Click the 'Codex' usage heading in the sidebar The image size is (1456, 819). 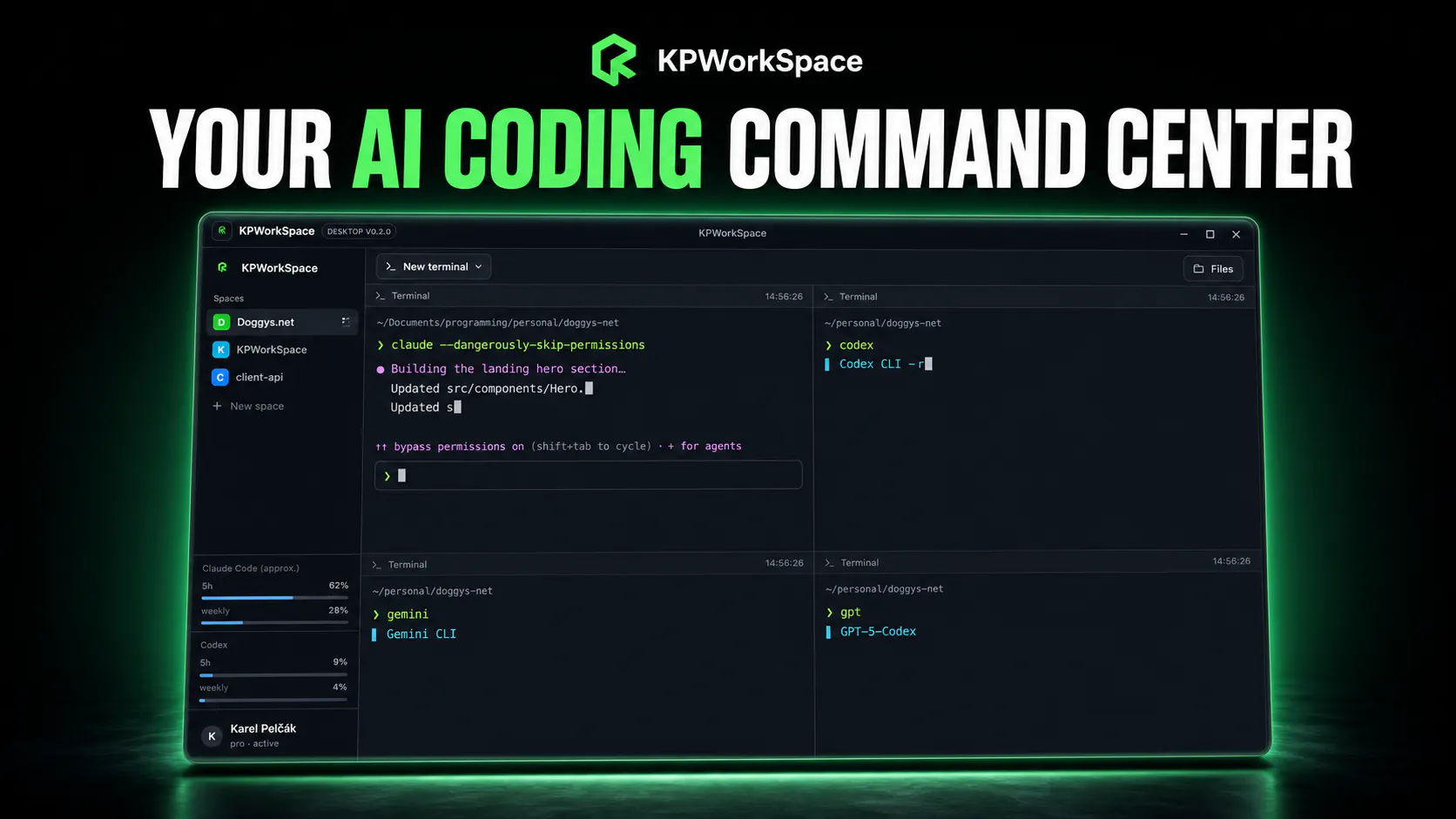click(x=213, y=645)
